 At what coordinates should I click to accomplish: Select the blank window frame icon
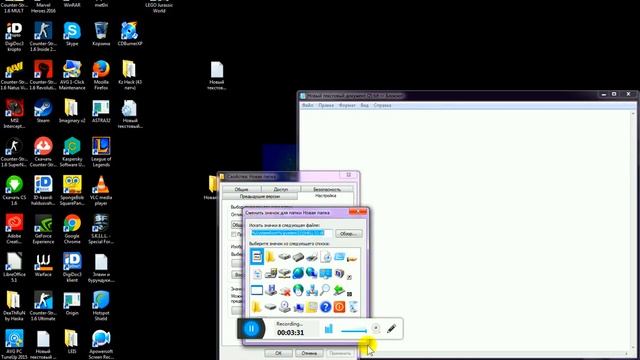[x=257, y=290]
